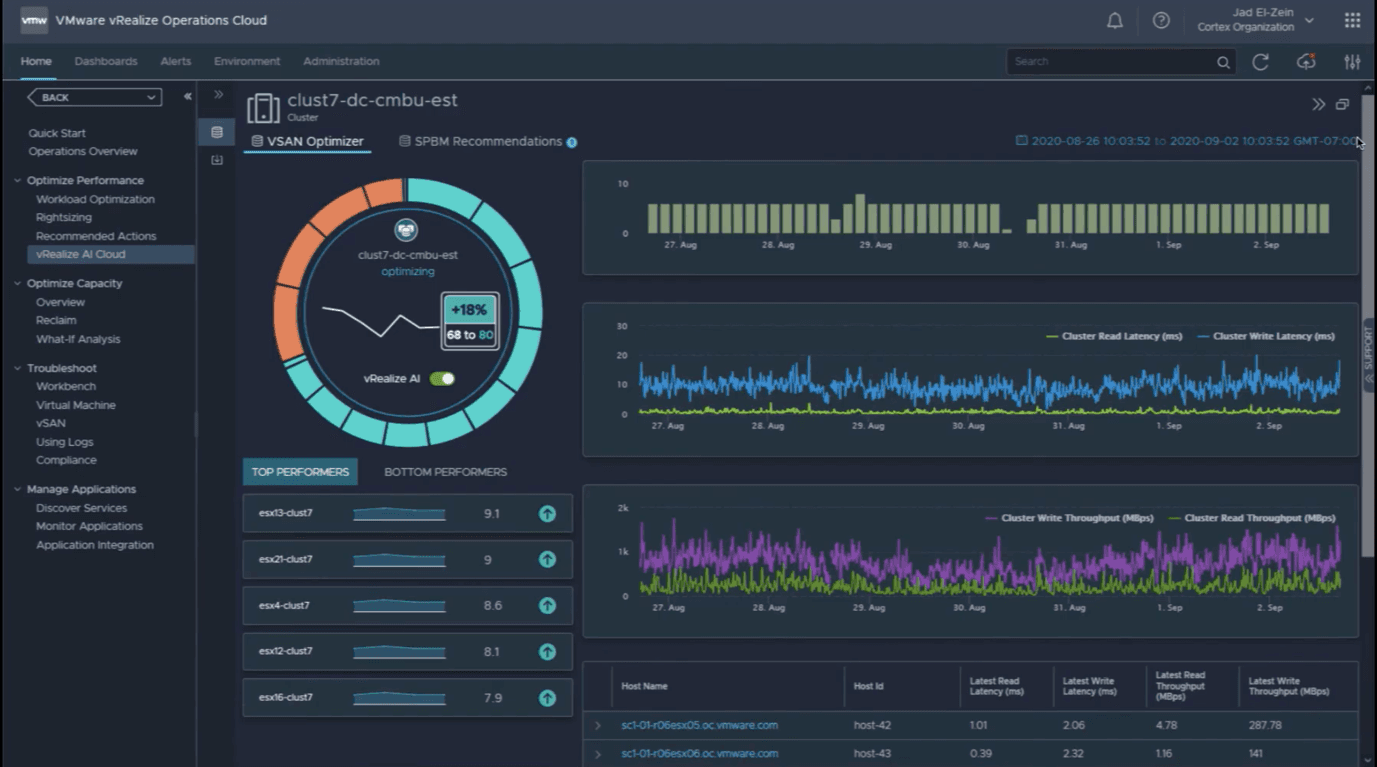Click the info icon beside SPBM Recommendations
This screenshot has width=1377, height=767.
(572, 142)
